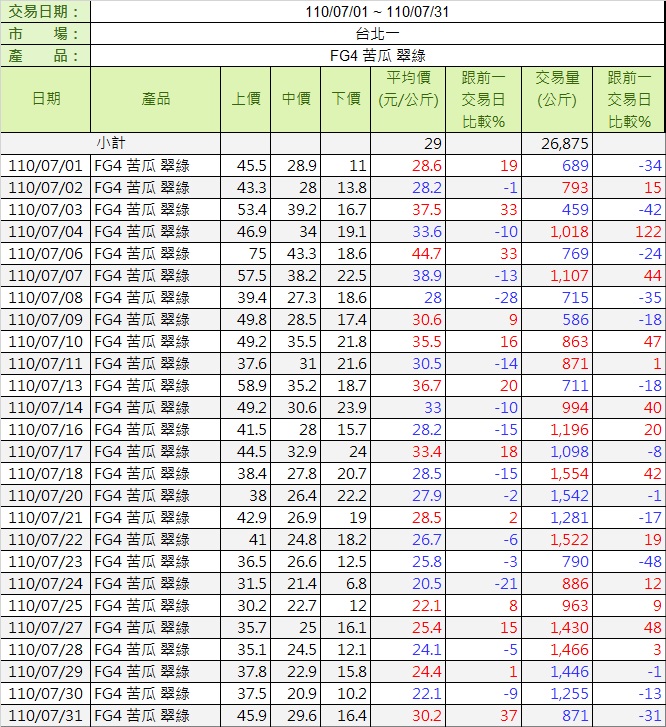Image resolution: width=666 pixels, height=727 pixels.
Task: Select the 110/07/18 date cell
Action: click(46, 473)
